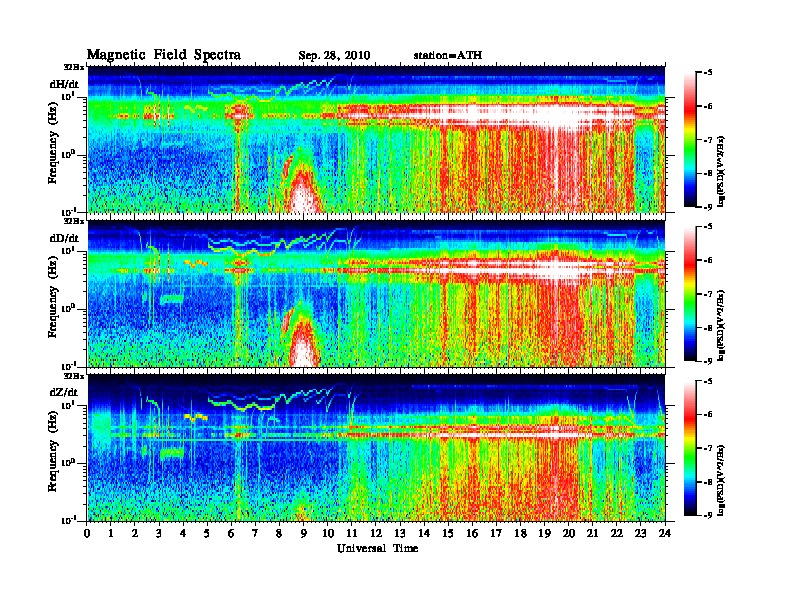
Task: Click the x-axis tick label "0"
Action: click(87, 533)
